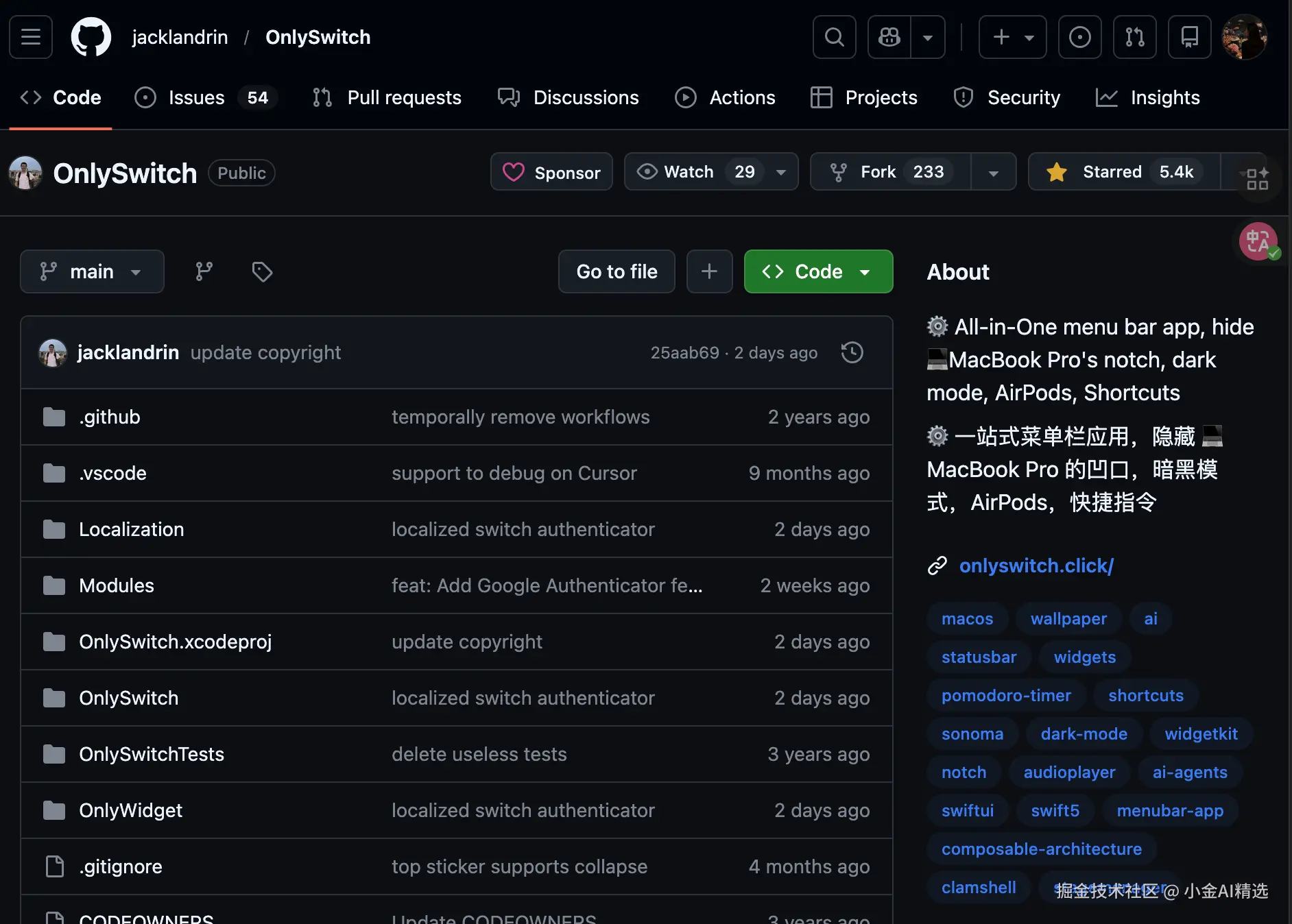
Task: Expand the Copilot dropdown arrow
Action: coord(928,37)
